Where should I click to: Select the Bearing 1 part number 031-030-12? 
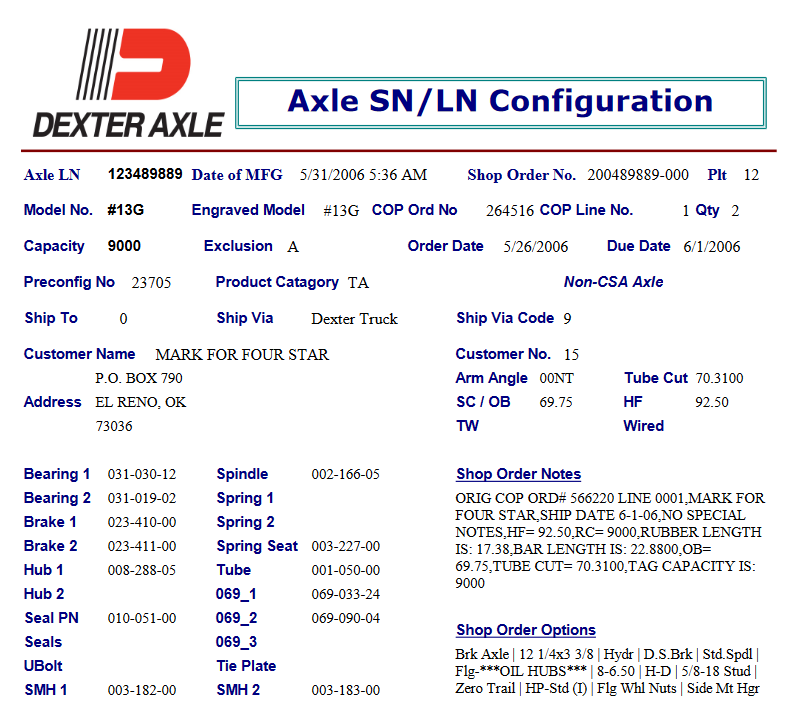pos(142,474)
